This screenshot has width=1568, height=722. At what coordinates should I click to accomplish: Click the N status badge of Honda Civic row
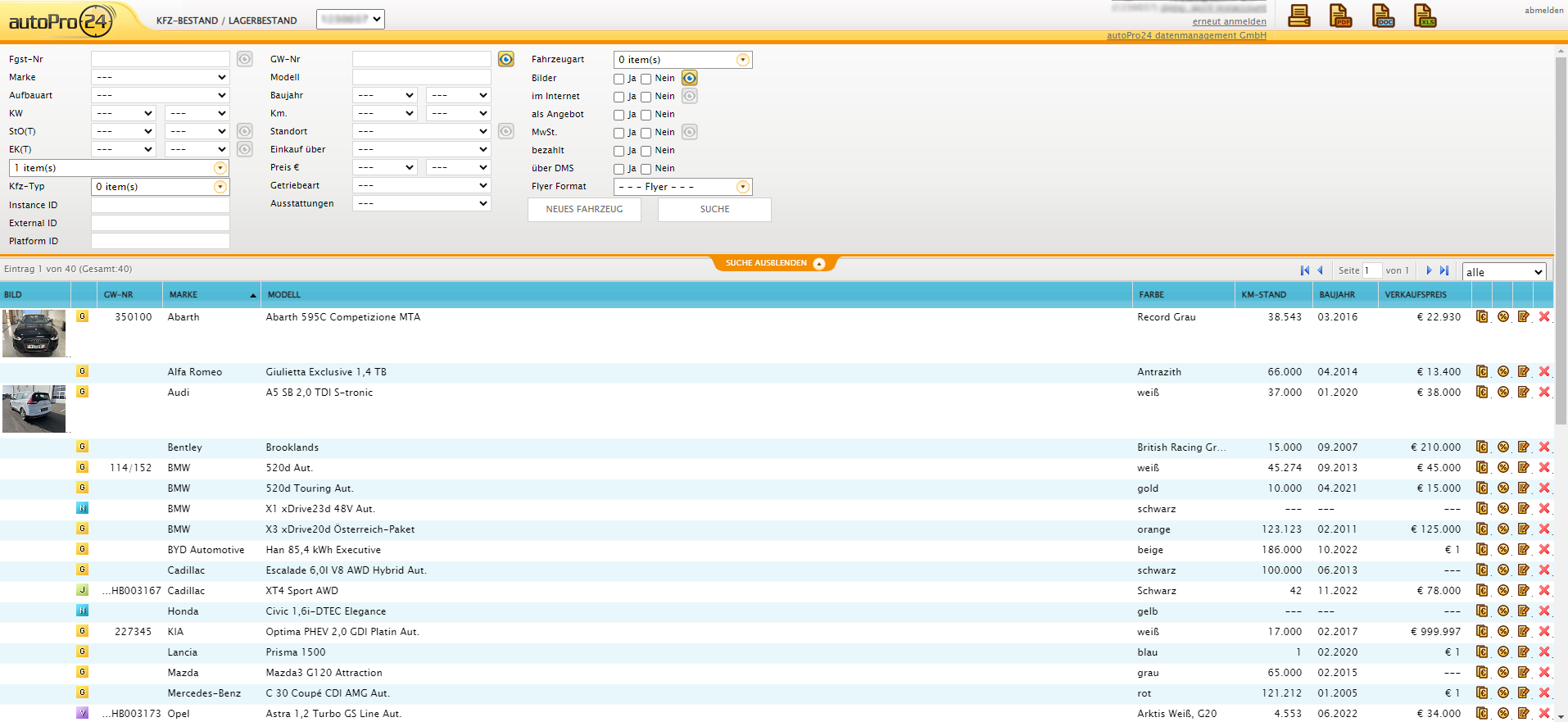82,611
